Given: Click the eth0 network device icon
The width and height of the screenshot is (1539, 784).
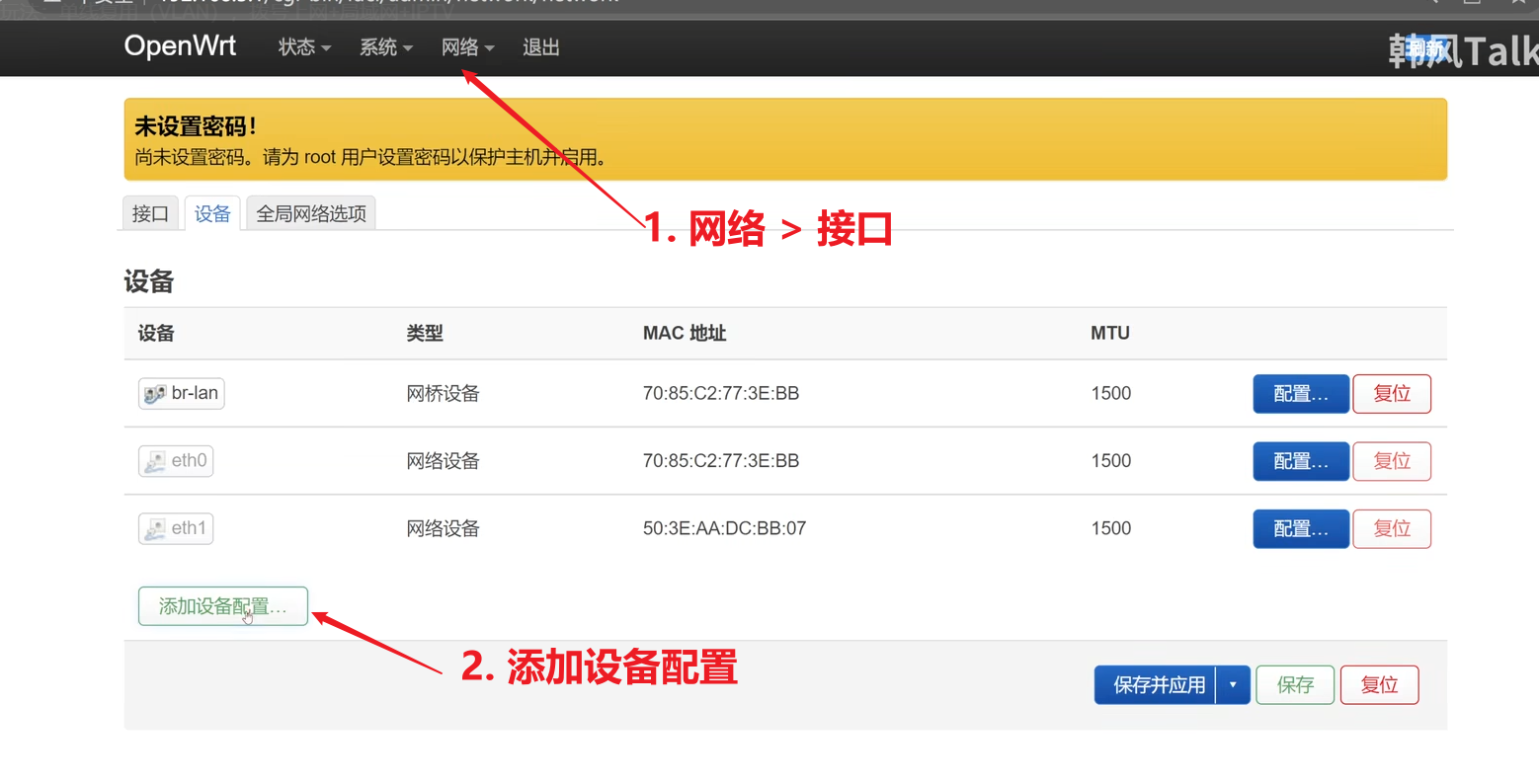Looking at the screenshot, I should (x=155, y=461).
